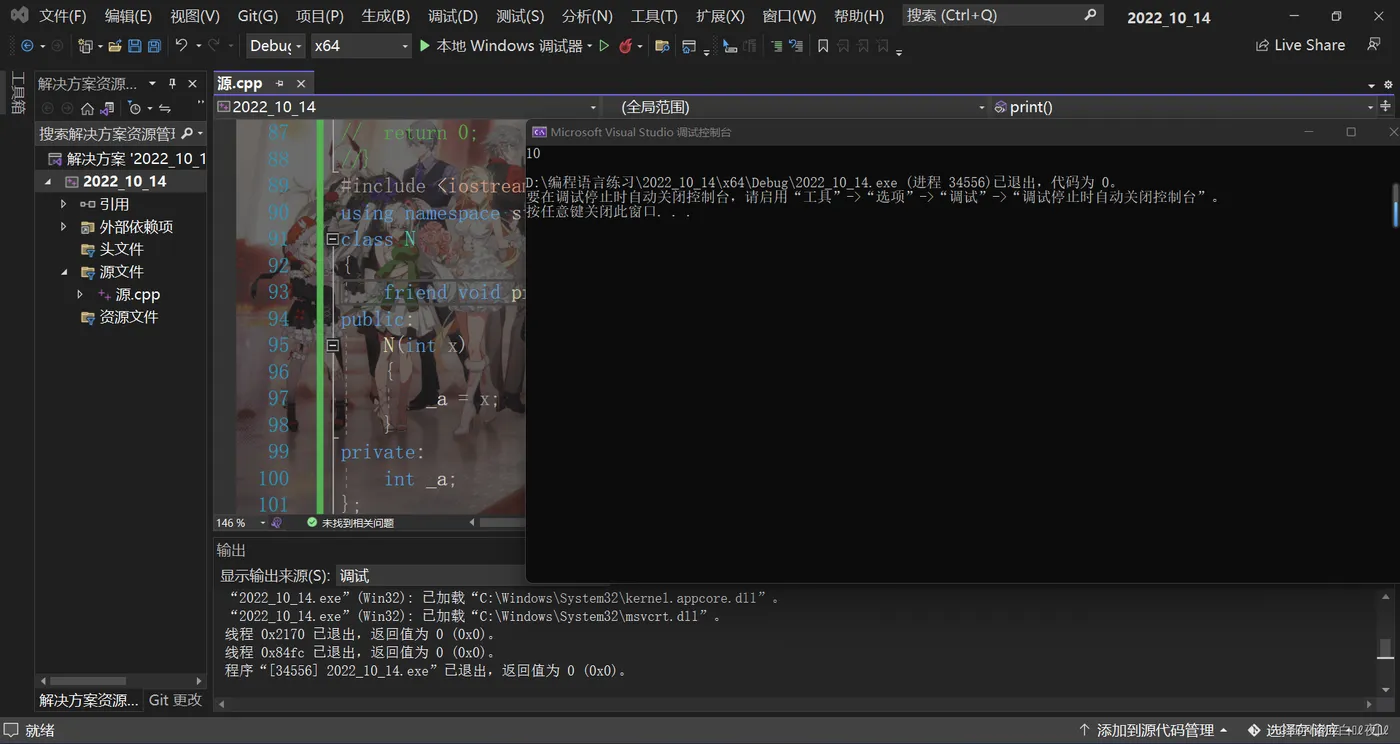Start debugging with 本地 Windows 调试器

click(x=500, y=46)
